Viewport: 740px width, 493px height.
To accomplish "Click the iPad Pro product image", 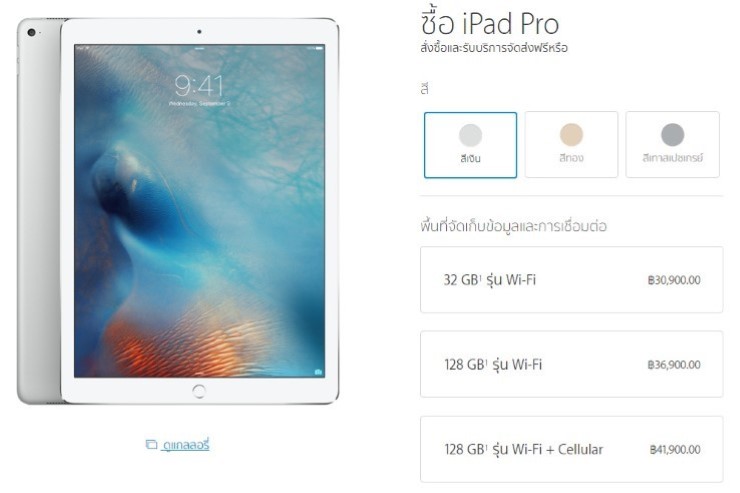I will [178, 211].
